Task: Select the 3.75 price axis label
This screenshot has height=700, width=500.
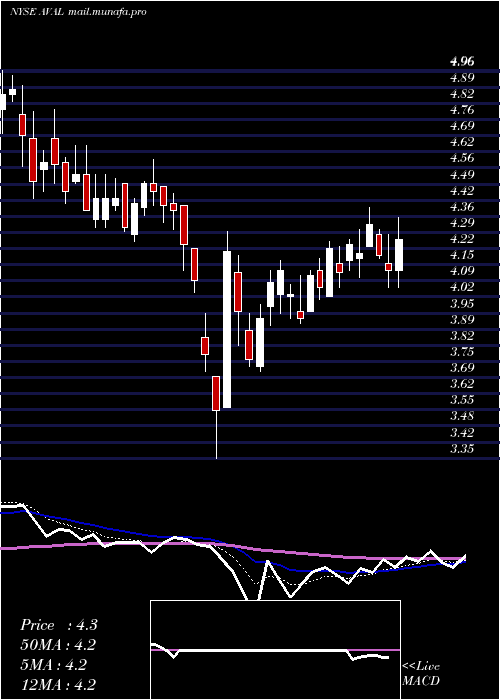Action: tap(462, 352)
